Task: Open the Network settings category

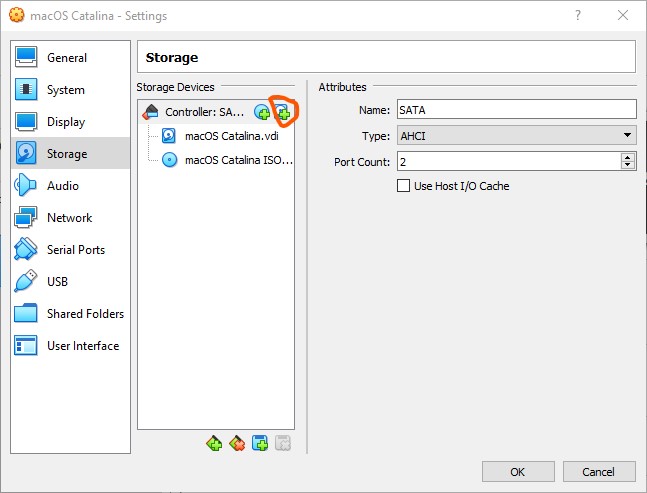Action: 70,217
